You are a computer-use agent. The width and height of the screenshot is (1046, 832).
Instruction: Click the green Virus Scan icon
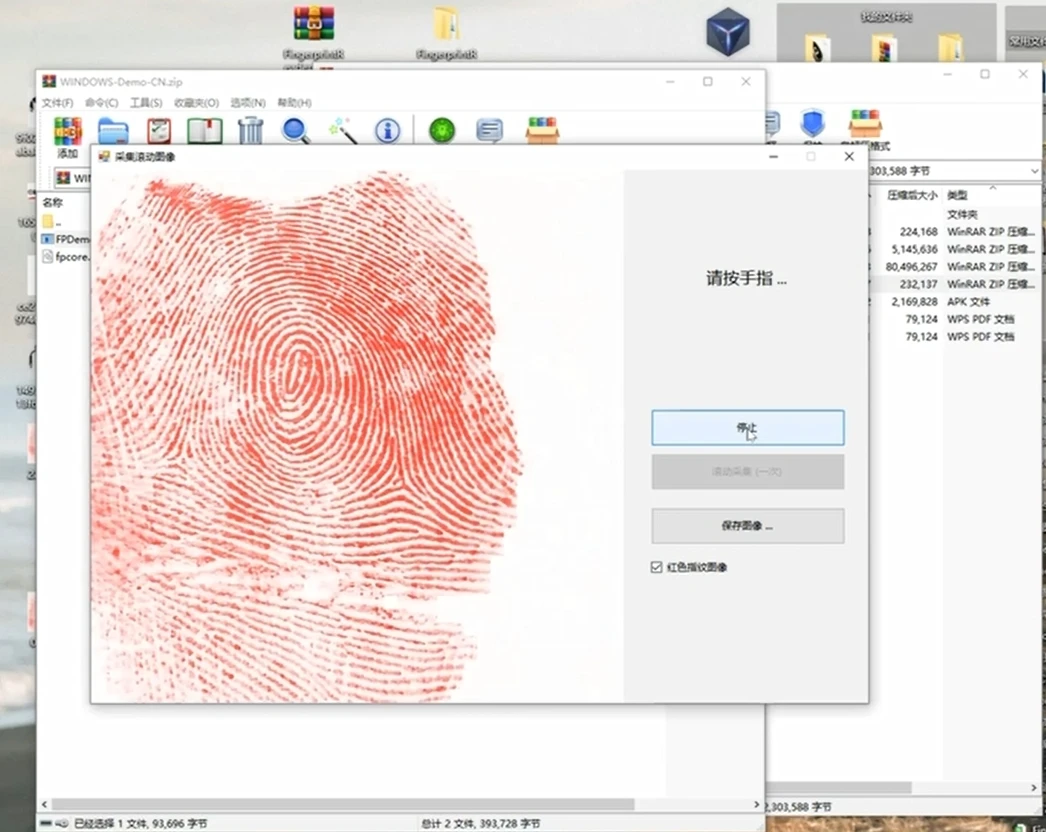[442, 130]
